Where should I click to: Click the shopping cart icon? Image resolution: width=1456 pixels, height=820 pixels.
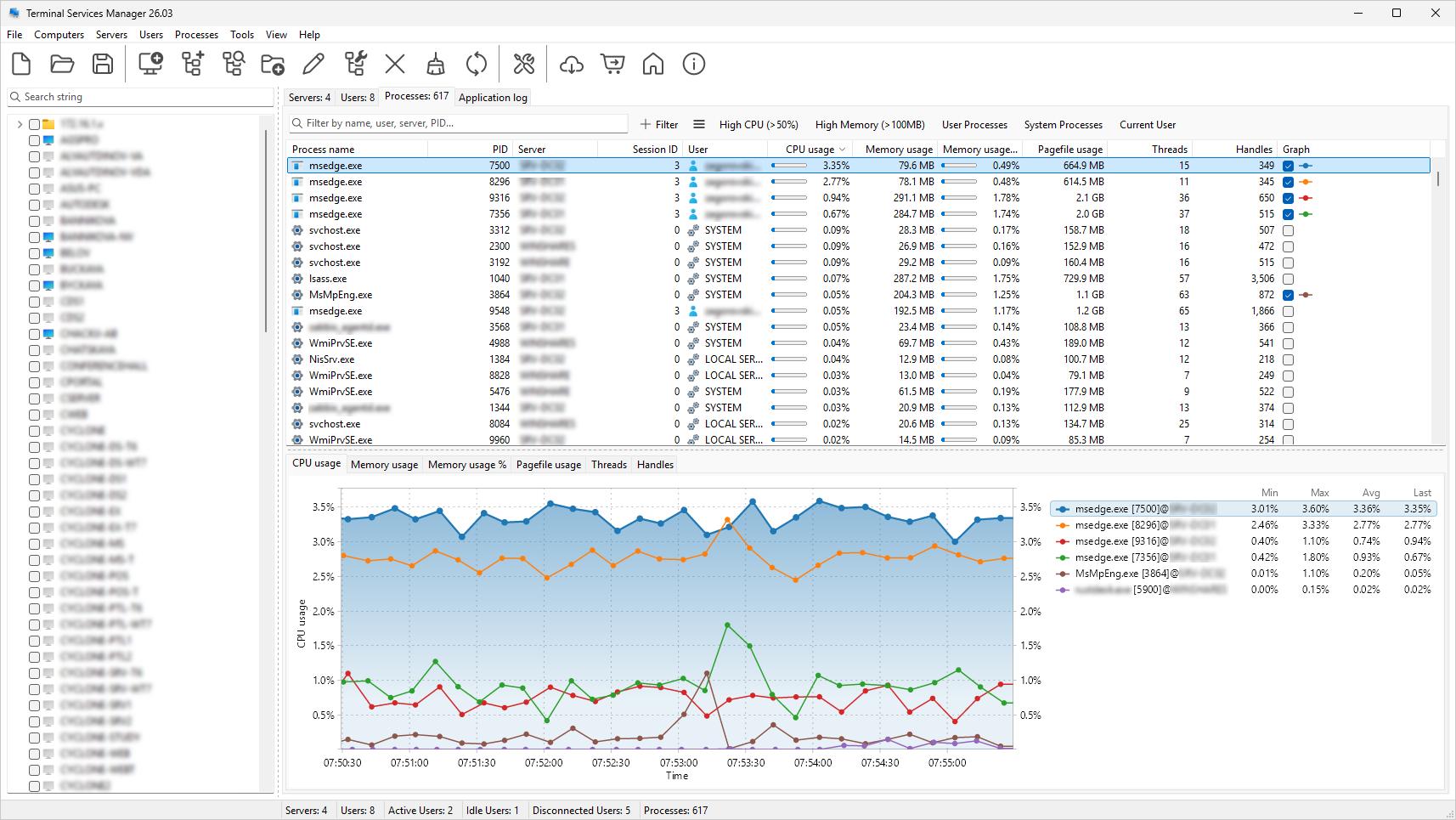pos(612,64)
